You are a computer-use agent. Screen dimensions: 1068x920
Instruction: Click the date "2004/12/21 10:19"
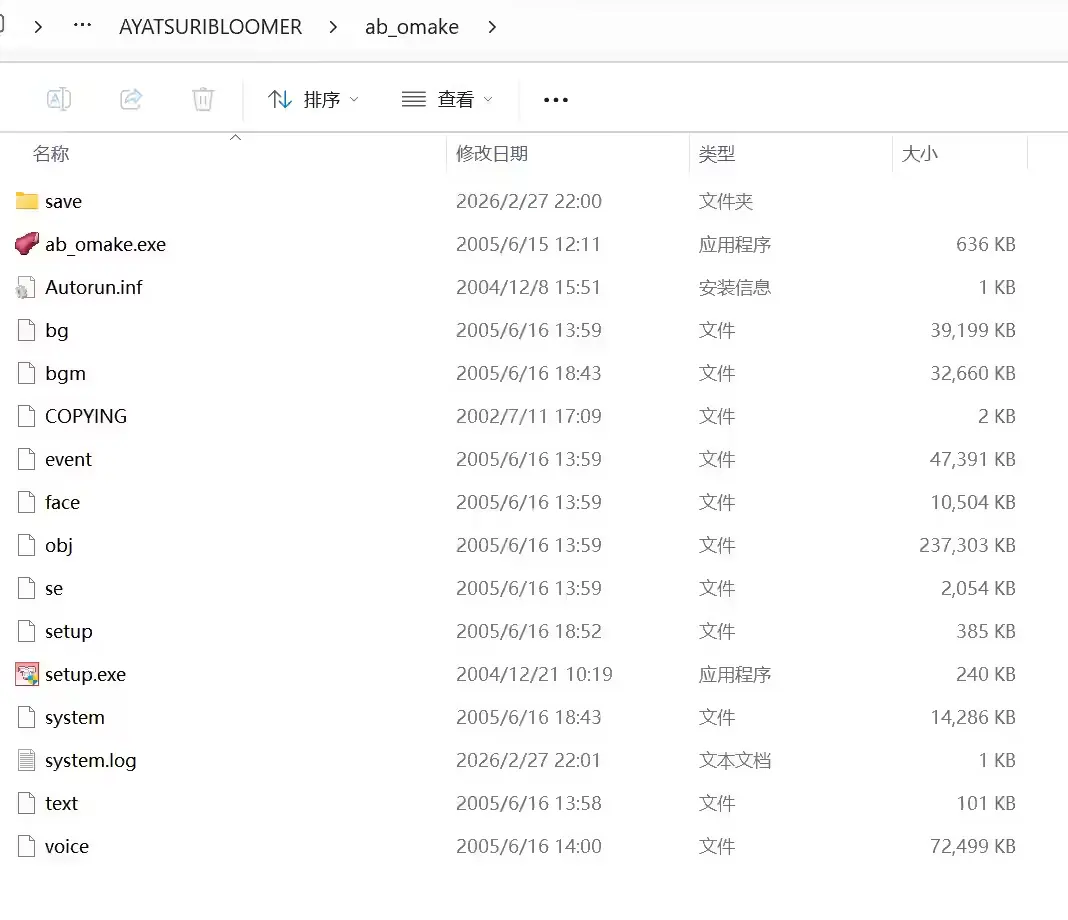534,674
